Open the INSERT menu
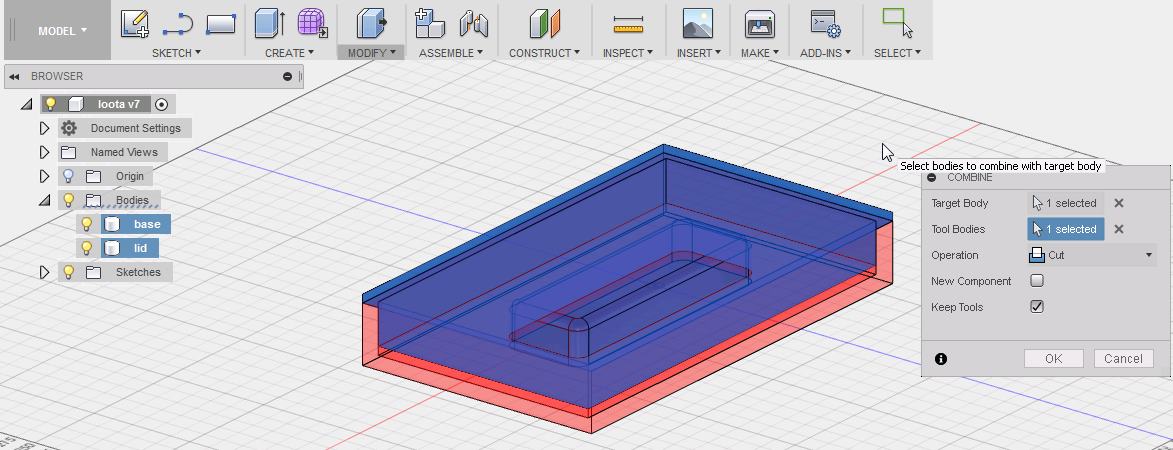The width and height of the screenshot is (1173, 450). click(x=699, y=53)
